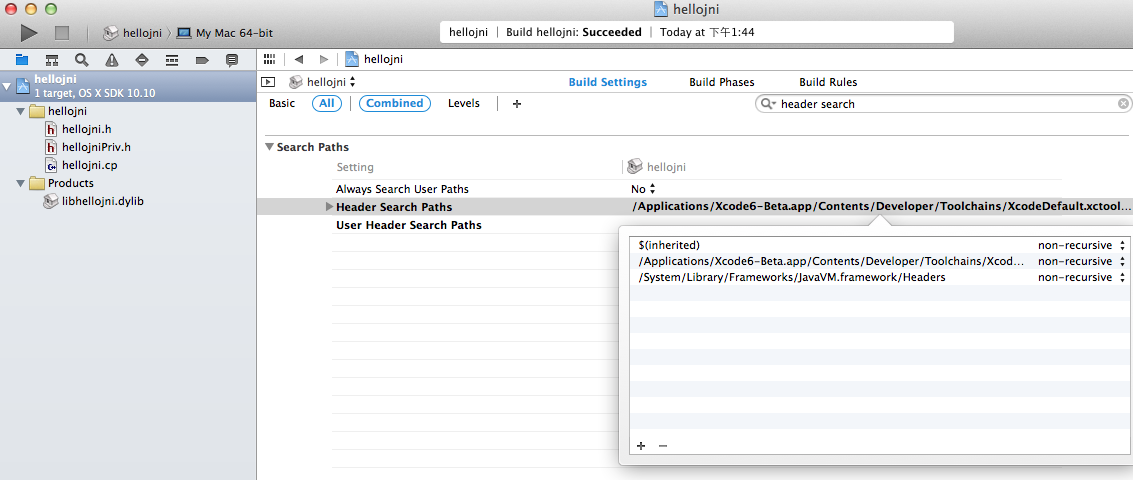Open the Always Search User Paths dropdown
Image resolution: width=1133 pixels, height=480 pixels.
(x=643, y=189)
